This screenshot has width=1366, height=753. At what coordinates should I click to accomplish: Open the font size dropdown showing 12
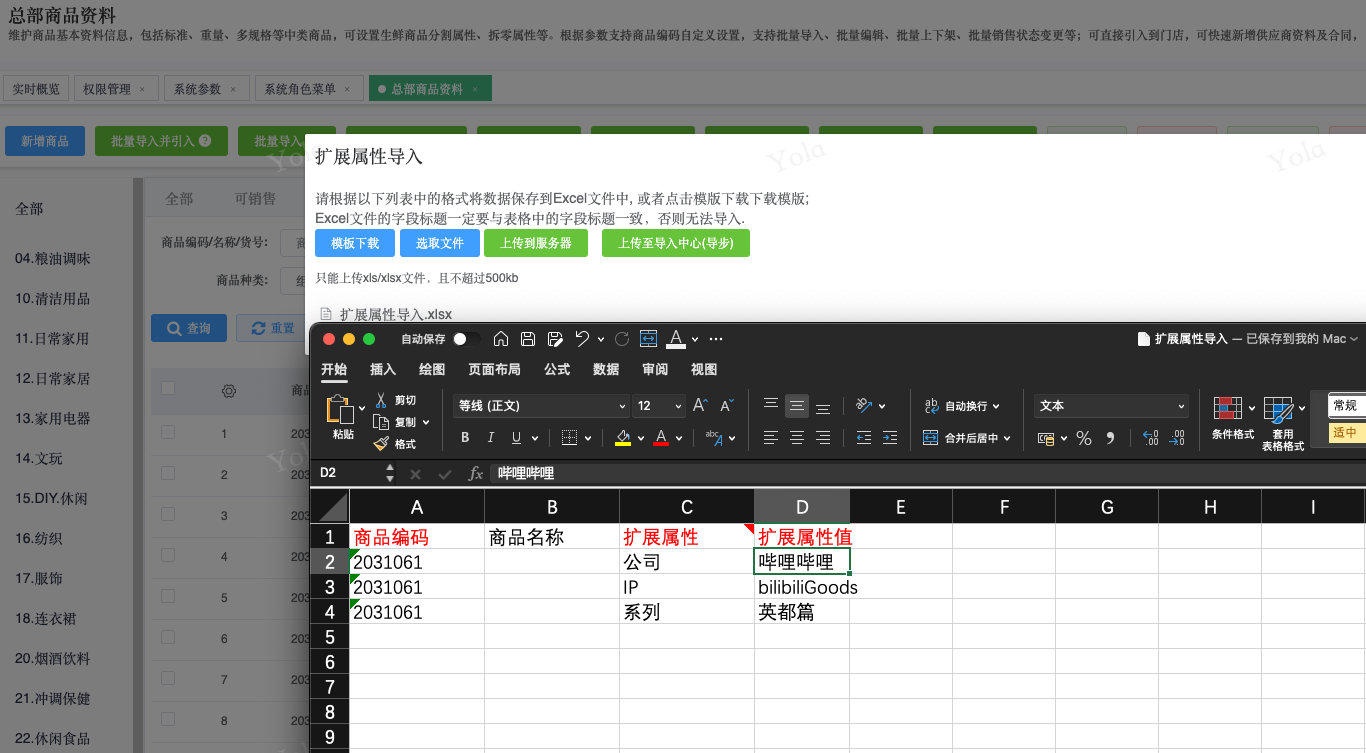677,406
